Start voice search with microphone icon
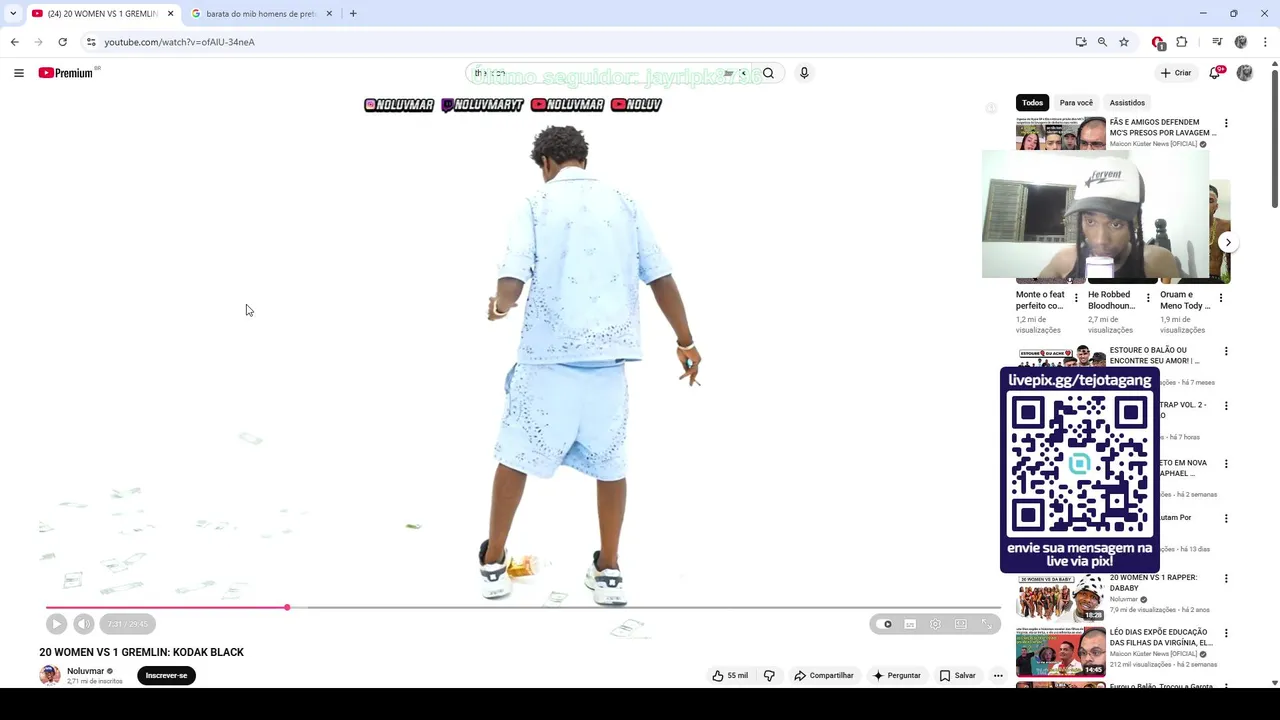The width and height of the screenshot is (1280, 720). pos(804,73)
